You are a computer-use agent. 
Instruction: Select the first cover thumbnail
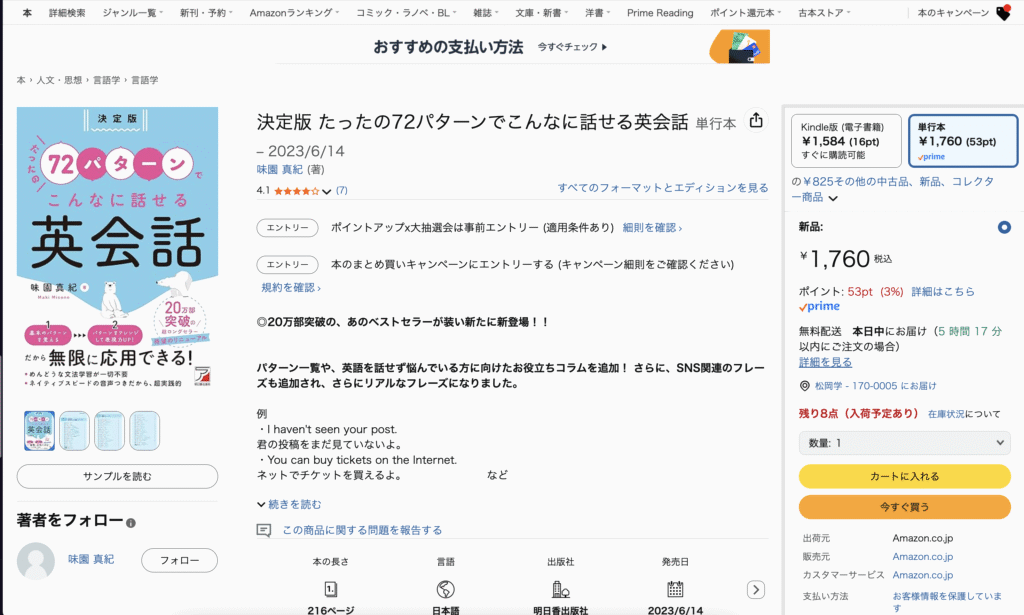point(39,431)
